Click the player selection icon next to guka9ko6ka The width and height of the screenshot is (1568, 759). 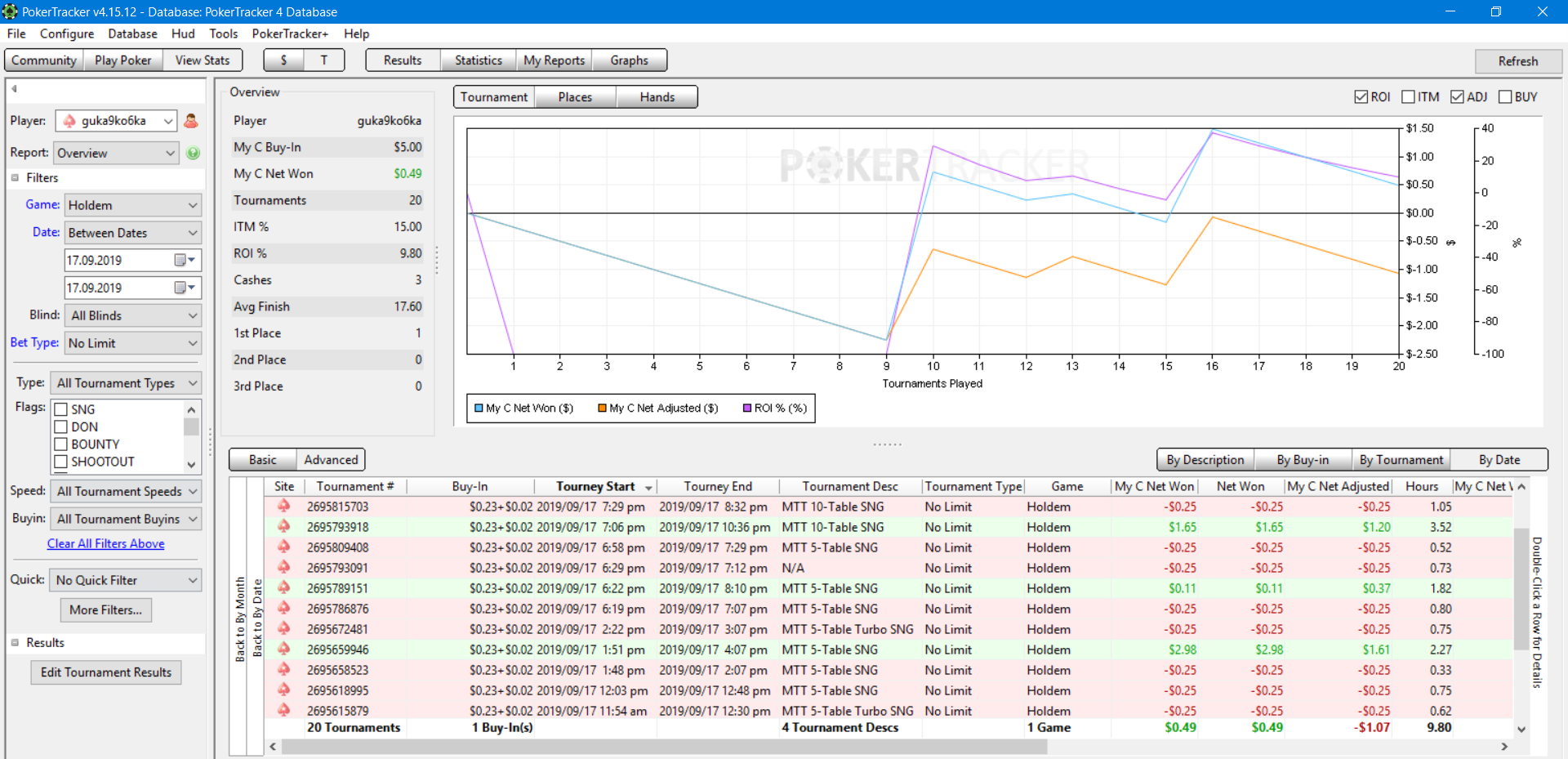(x=191, y=121)
